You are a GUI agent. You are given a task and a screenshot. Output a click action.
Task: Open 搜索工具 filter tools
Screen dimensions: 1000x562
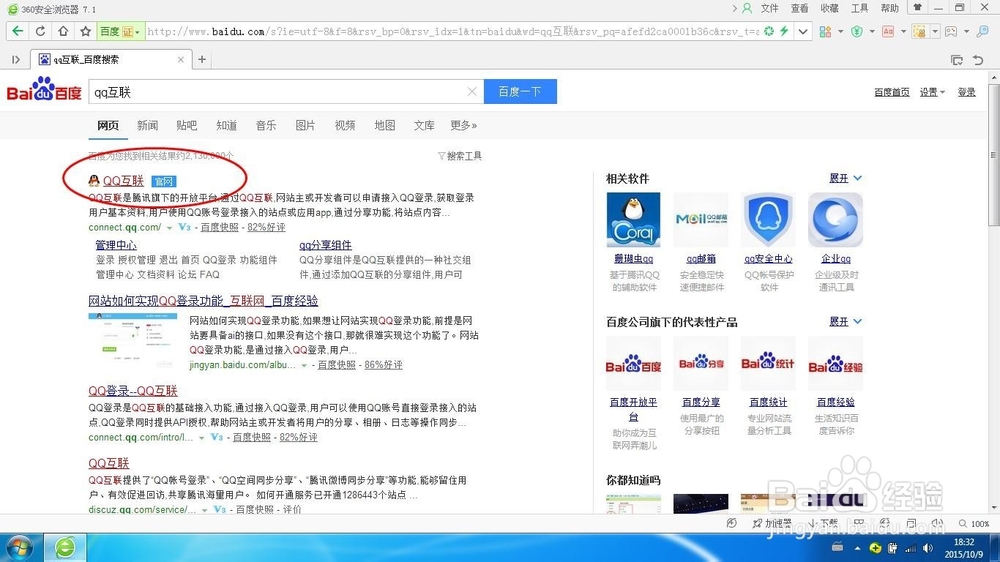click(x=460, y=156)
